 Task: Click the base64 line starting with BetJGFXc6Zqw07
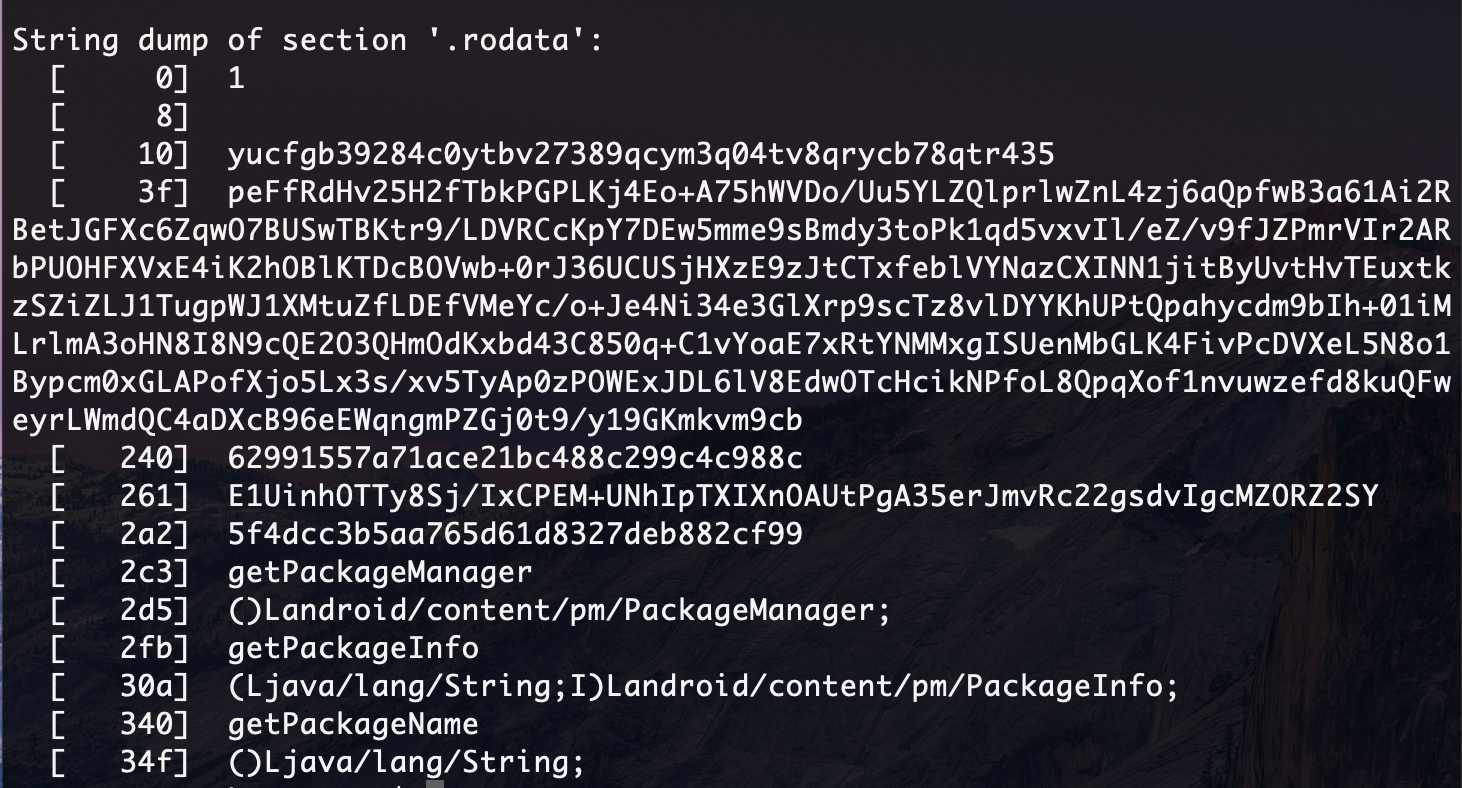point(731,231)
